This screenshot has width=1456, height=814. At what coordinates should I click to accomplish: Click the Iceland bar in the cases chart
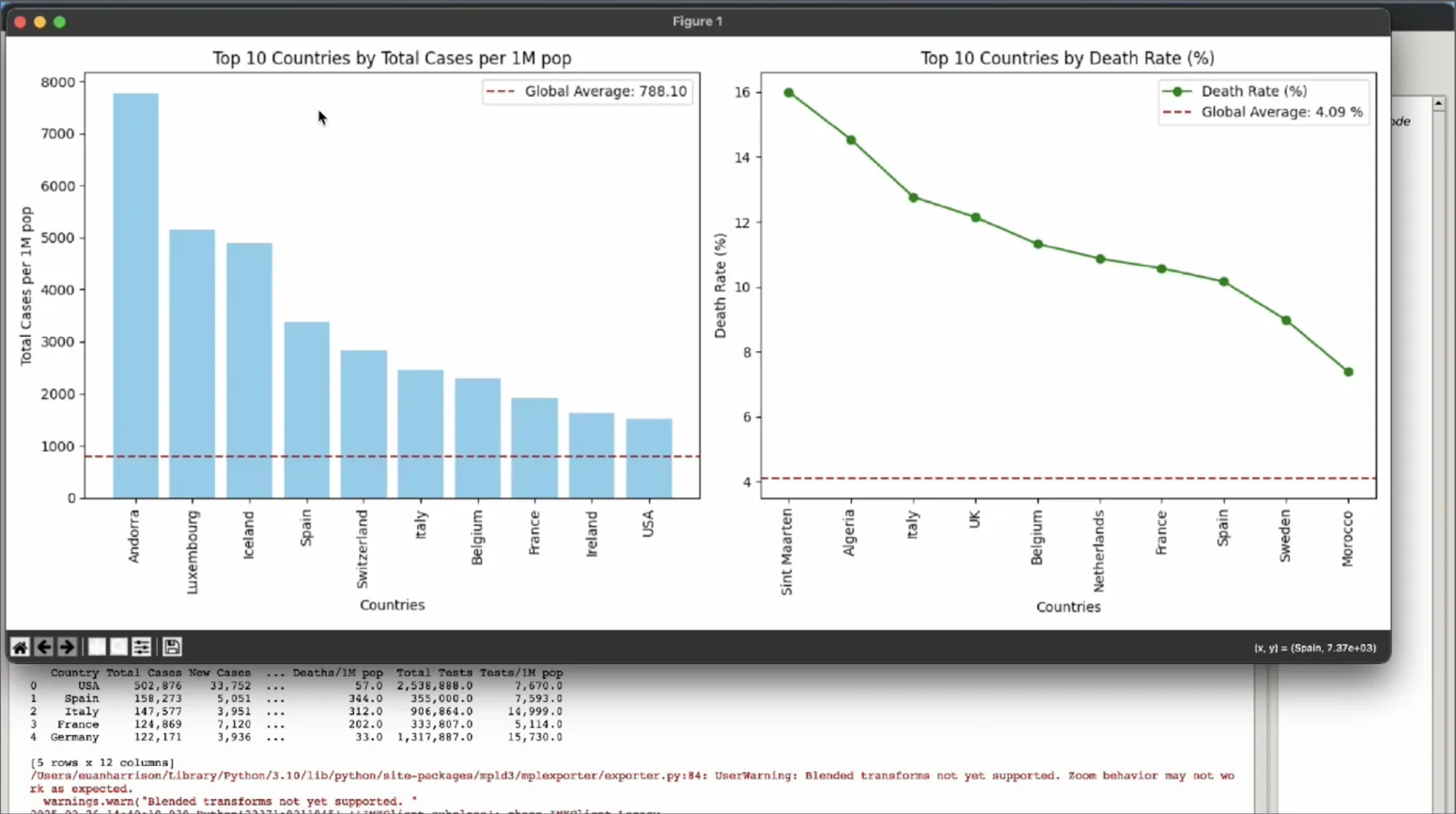click(249, 370)
